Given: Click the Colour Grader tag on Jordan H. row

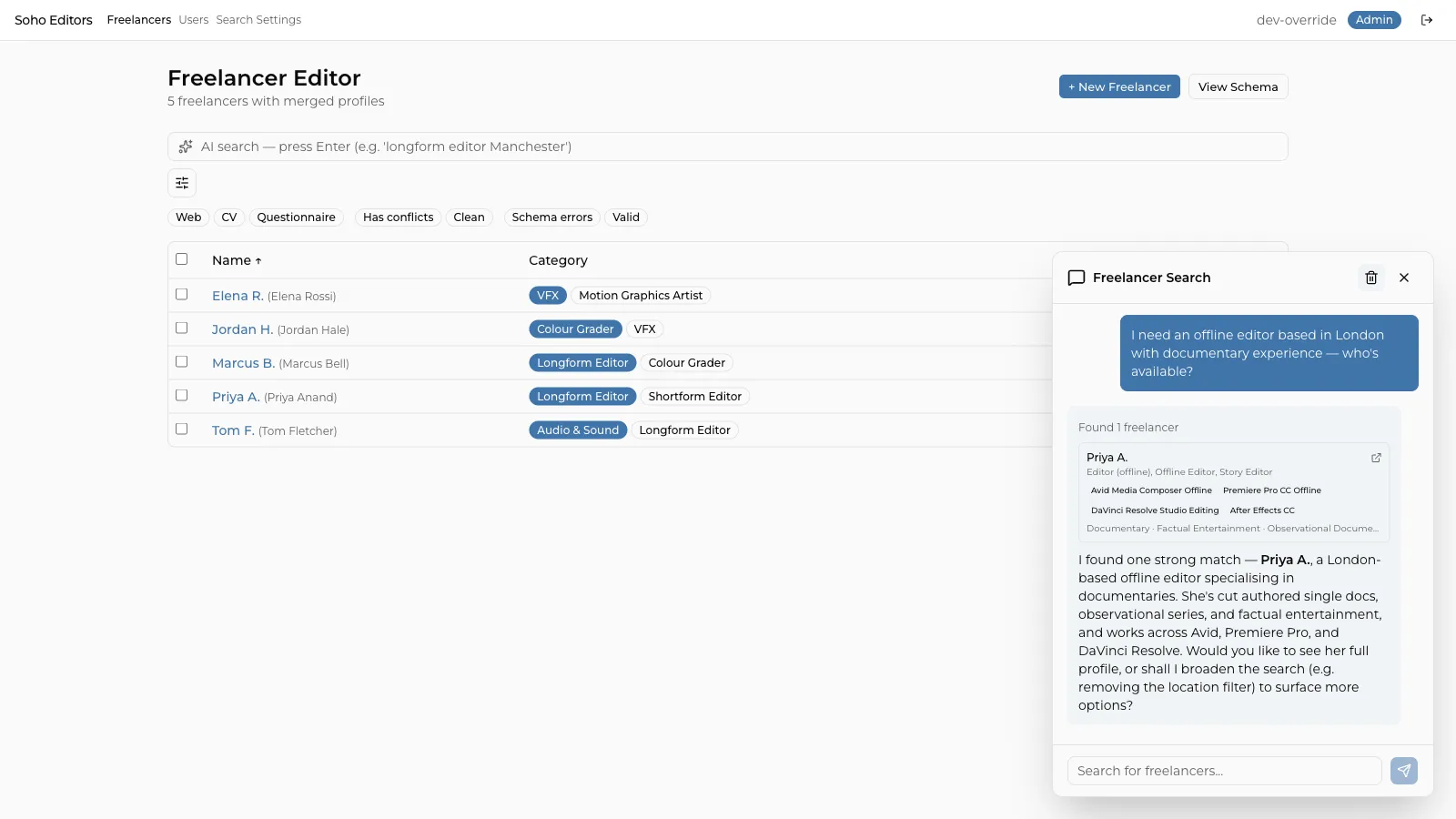Looking at the screenshot, I should point(575,329).
